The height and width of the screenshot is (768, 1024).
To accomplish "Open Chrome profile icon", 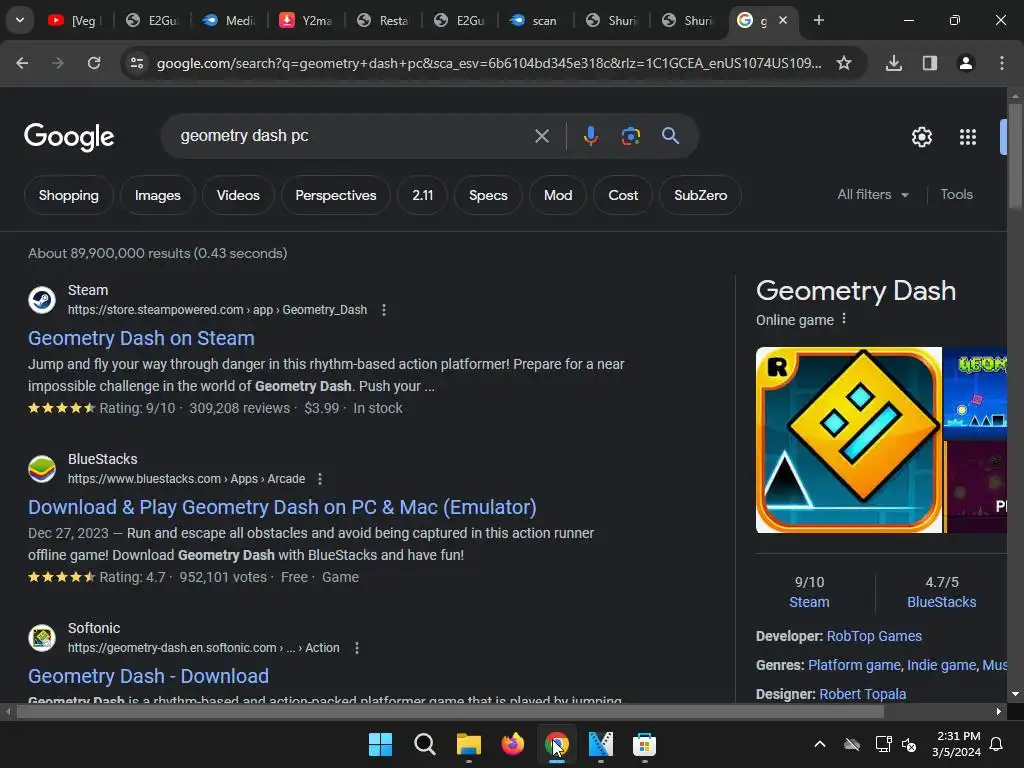I will [966, 63].
